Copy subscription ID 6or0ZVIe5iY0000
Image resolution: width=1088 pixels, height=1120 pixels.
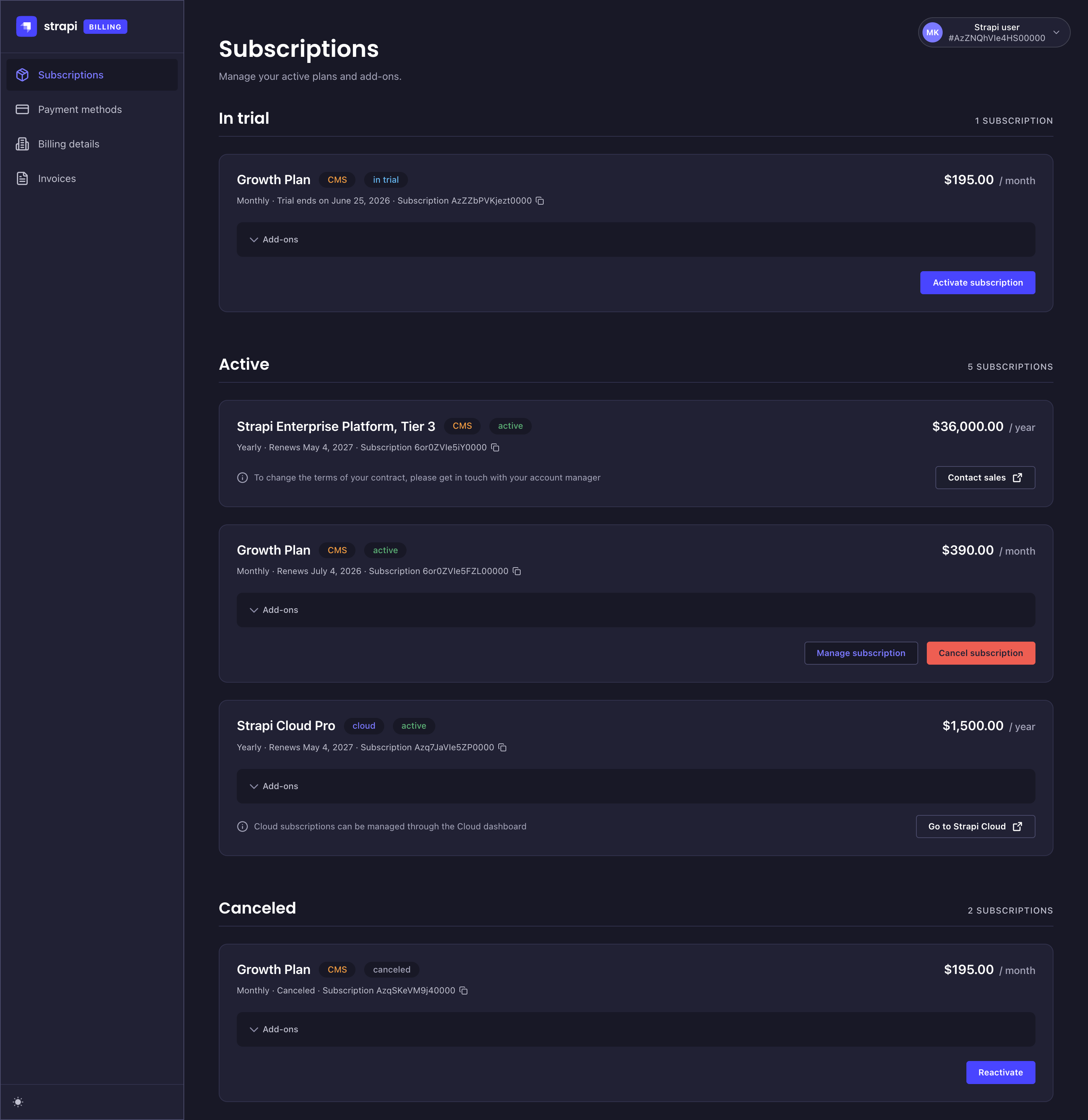pos(495,447)
